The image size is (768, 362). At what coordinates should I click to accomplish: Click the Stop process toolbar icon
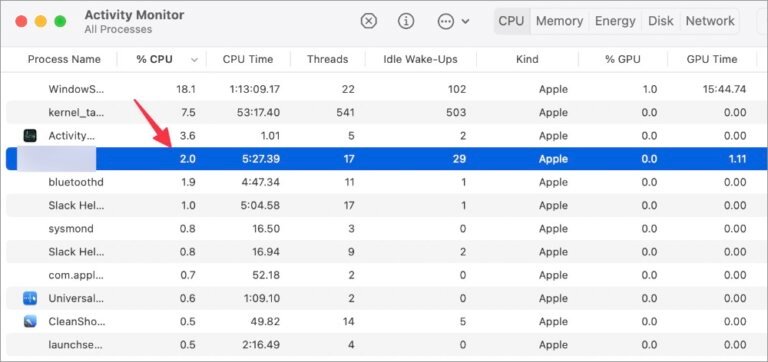tap(369, 21)
